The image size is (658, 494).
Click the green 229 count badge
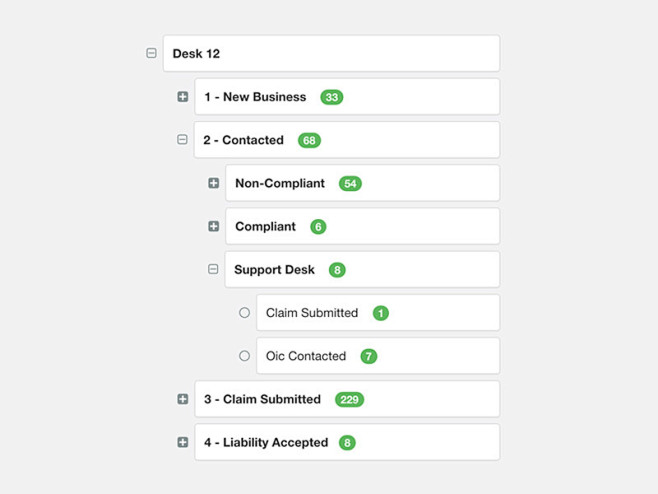[x=349, y=399]
